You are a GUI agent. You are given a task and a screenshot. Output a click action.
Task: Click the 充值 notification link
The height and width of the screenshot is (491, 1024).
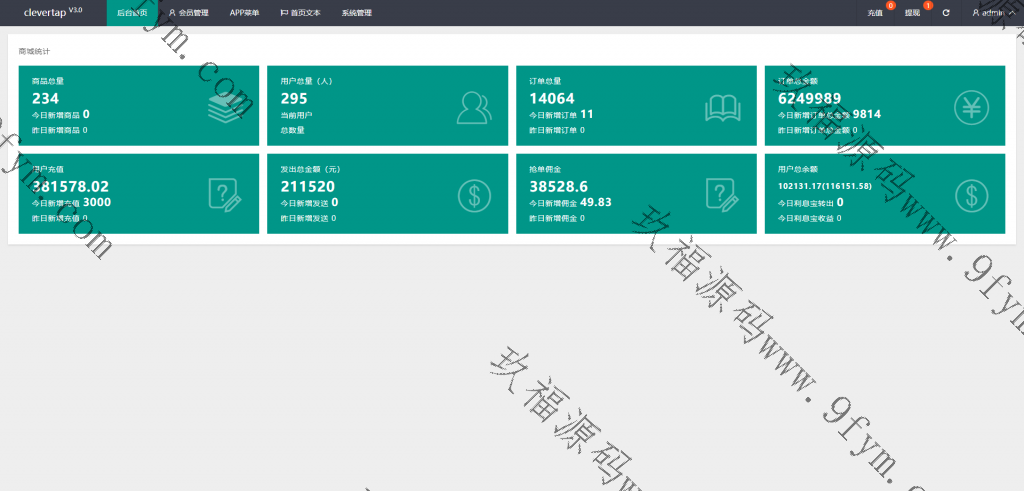[x=875, y=13]
